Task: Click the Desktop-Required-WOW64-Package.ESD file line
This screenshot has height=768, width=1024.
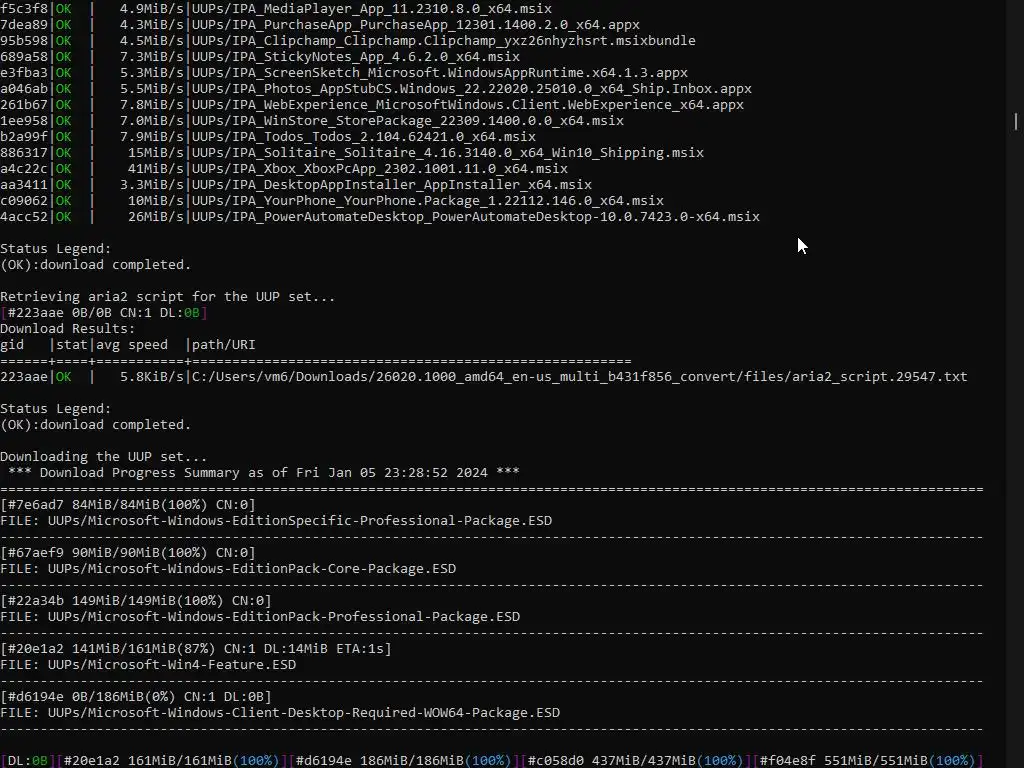Action: (x=280, y=712)
